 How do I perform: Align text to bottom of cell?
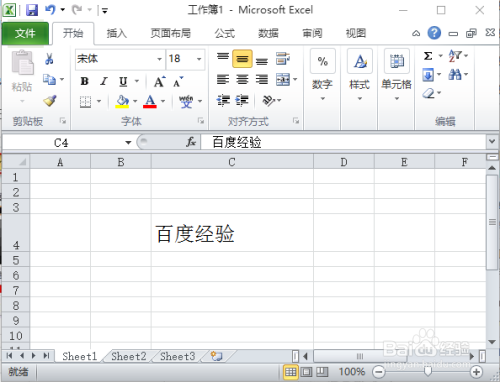click(x=262, y=60)
